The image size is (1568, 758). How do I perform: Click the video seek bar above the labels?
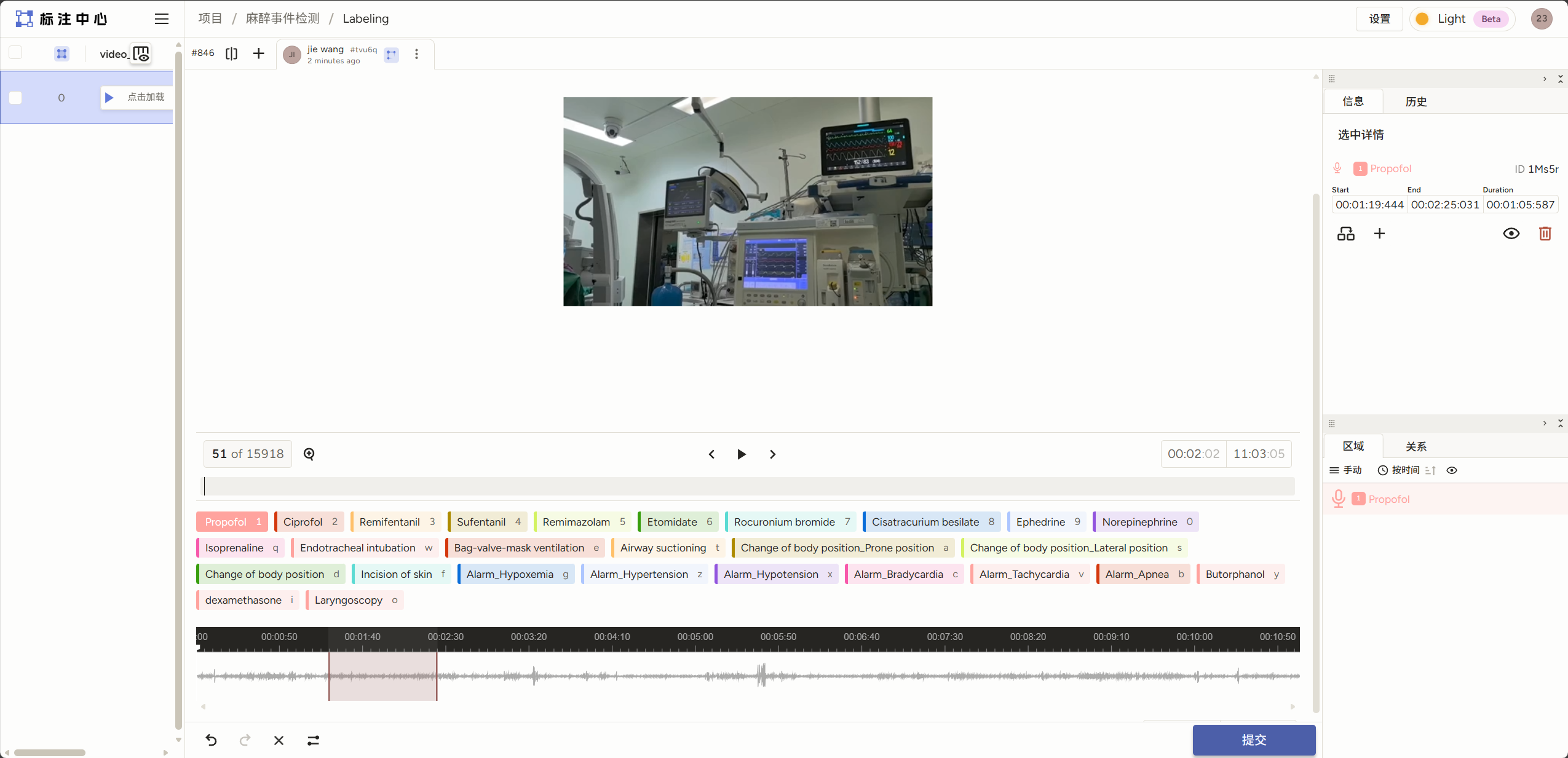[748, 486]
